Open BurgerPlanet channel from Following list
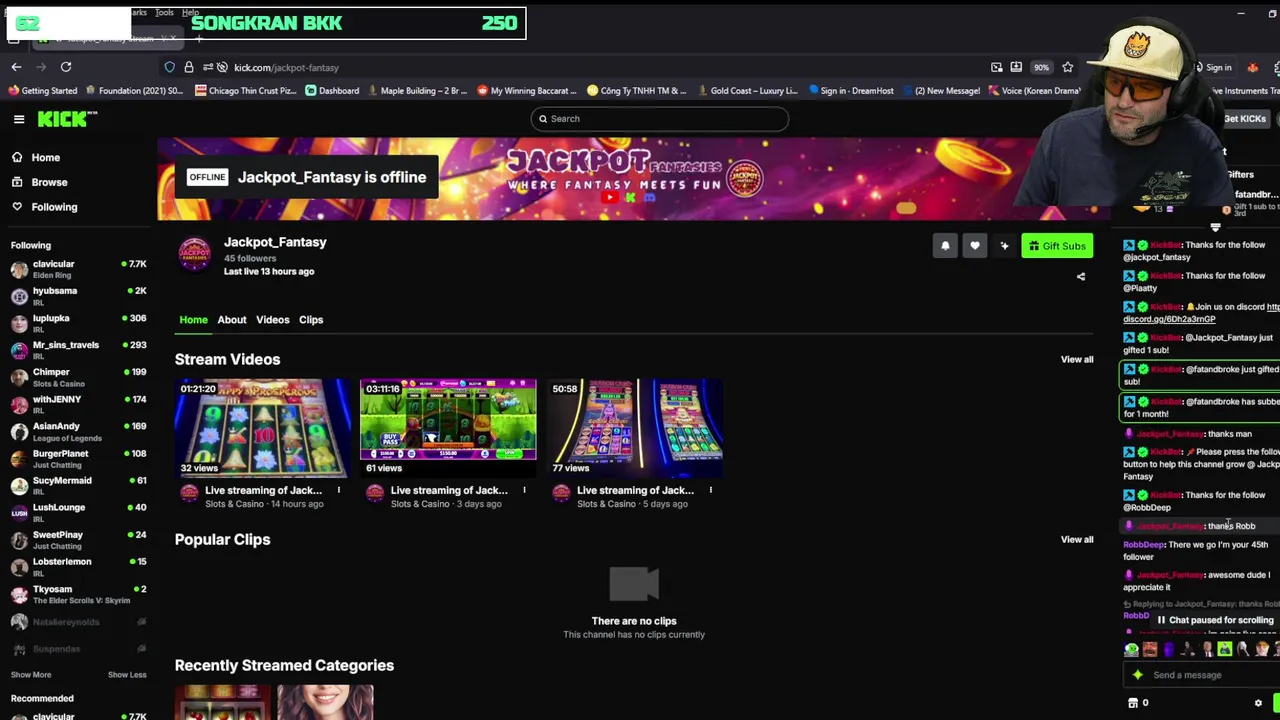The height and width of the screenshot is (720, 1280). point(77,459)
